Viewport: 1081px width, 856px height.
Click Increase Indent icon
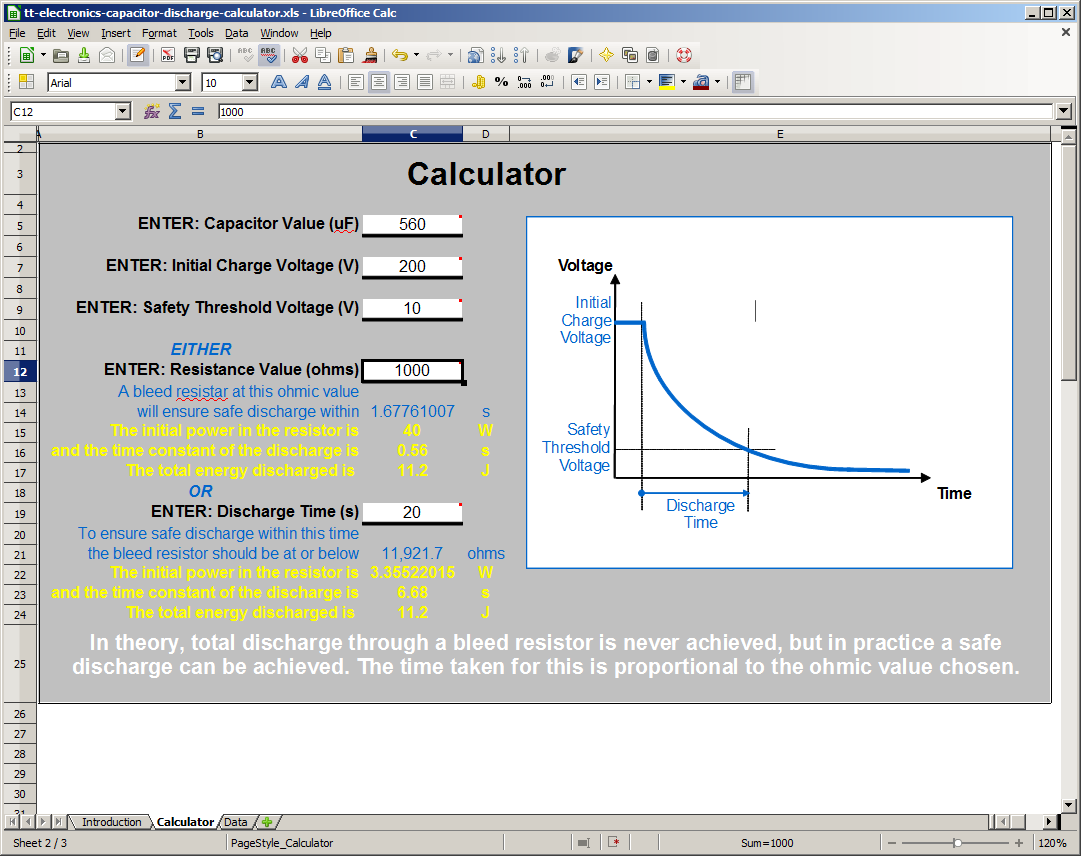coord(602,82)
